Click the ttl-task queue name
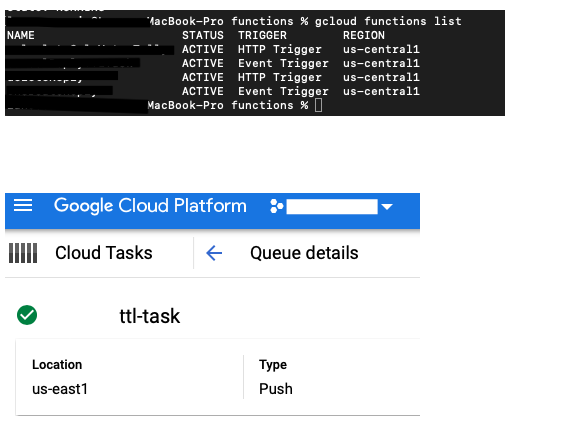 (x=150, y=316)
